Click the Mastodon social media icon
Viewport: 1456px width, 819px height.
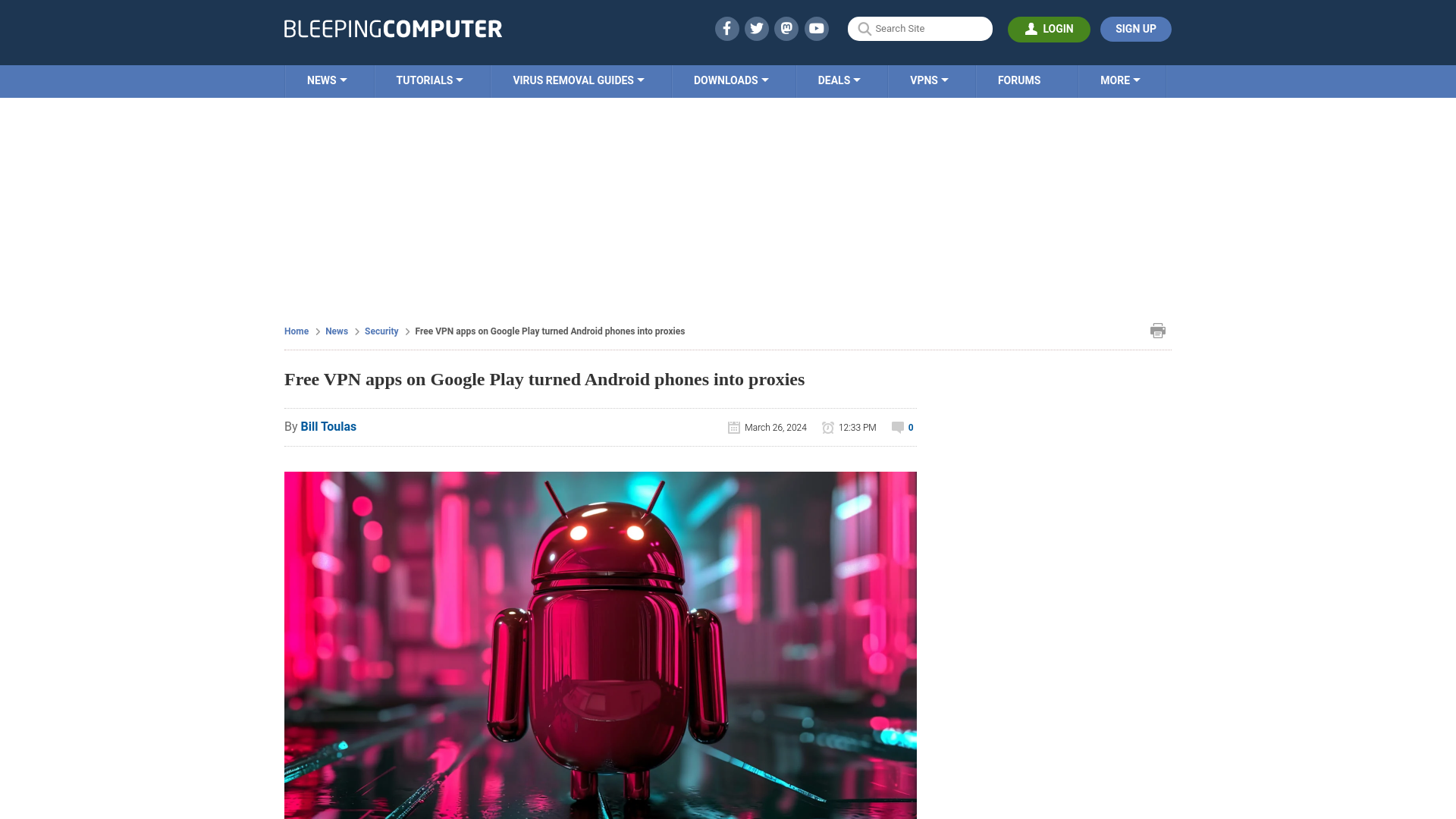786,28
